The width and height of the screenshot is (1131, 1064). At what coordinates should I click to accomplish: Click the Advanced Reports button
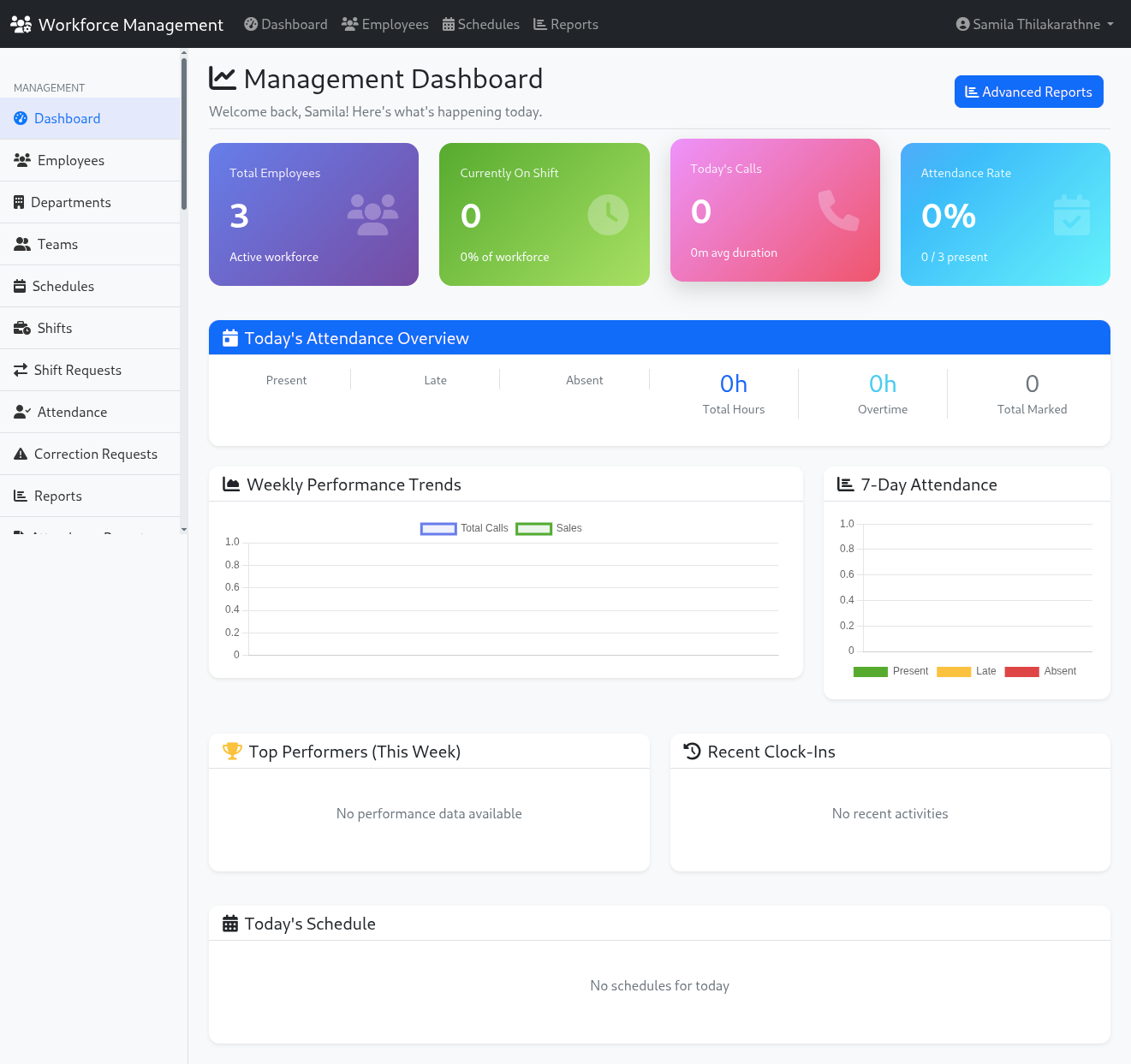1028,92
